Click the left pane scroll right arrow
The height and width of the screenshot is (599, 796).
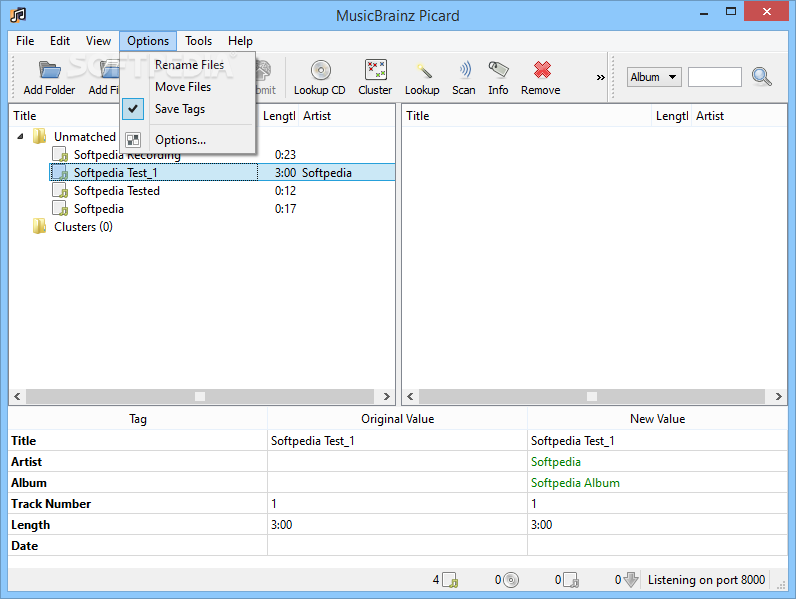point(386,396)
